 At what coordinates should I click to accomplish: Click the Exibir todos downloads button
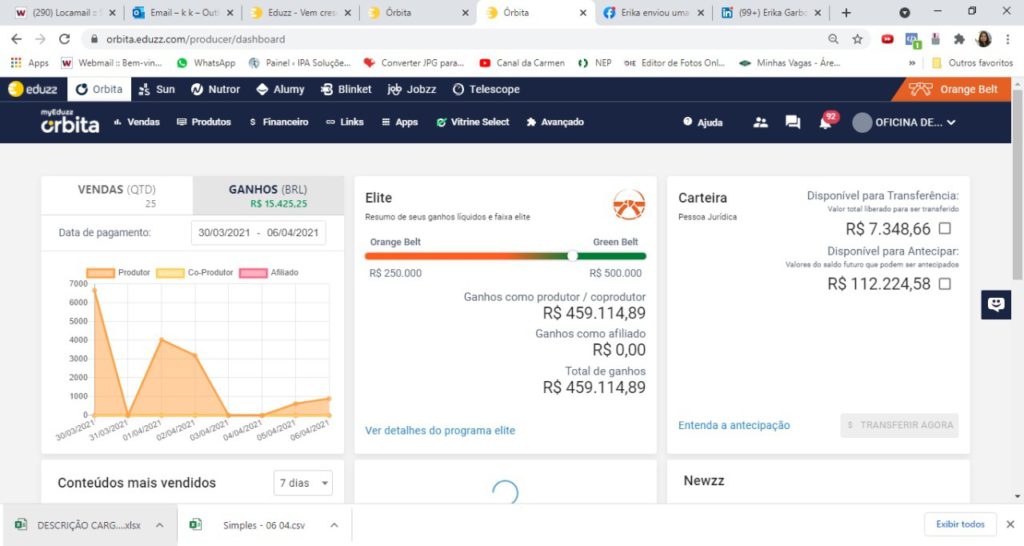(x=960, y=524)
